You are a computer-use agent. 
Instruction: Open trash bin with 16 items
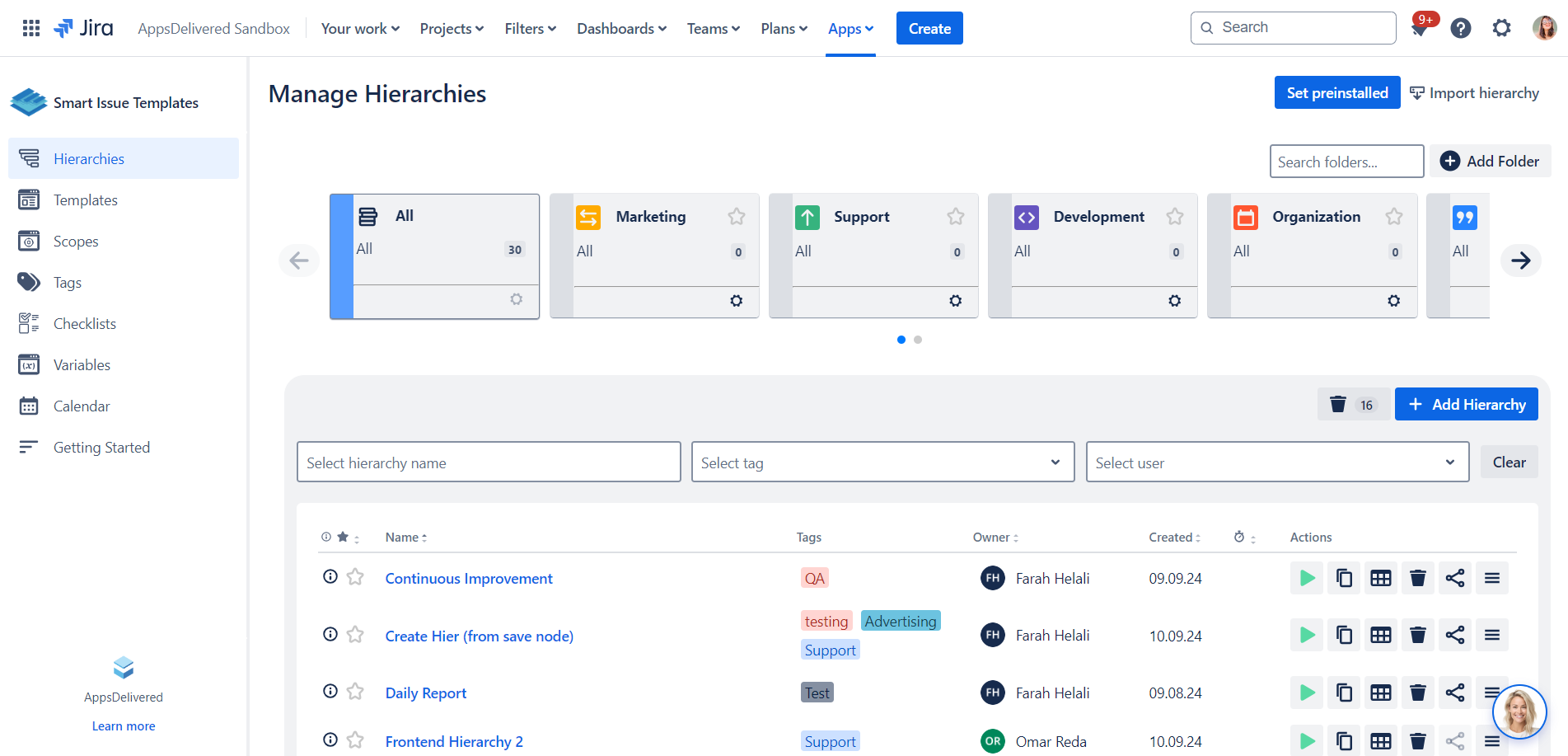tap(1352, 404)
